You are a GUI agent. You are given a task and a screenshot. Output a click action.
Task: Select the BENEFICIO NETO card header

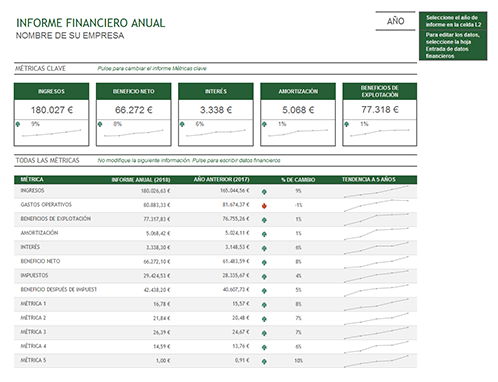pos(133,91)
